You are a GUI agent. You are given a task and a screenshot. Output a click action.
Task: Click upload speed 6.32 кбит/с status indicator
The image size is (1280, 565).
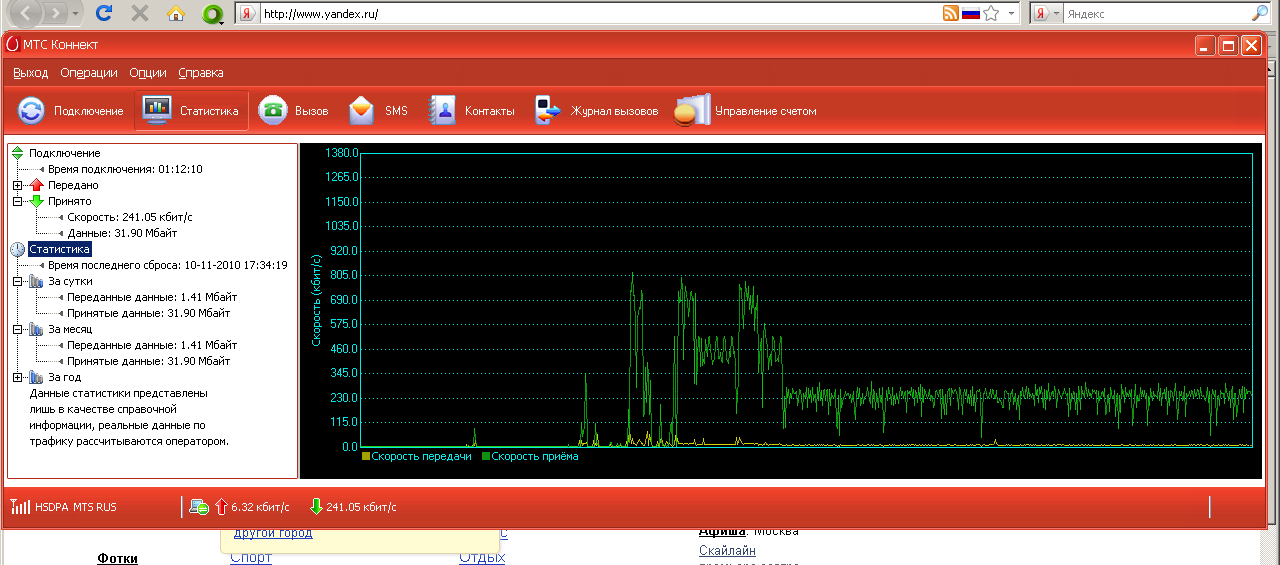point(252,507)
